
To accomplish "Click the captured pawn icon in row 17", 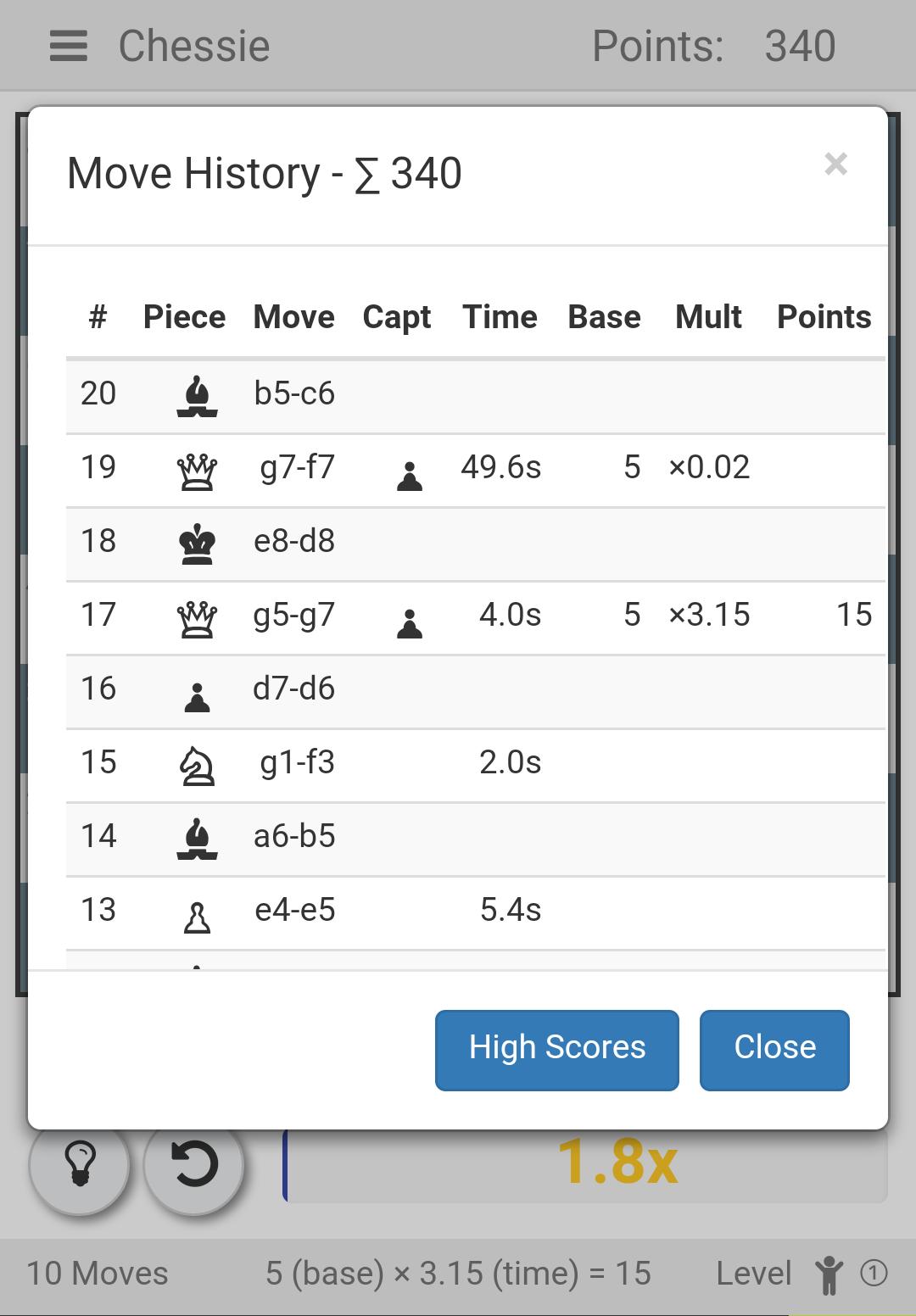I will (410, 622).
